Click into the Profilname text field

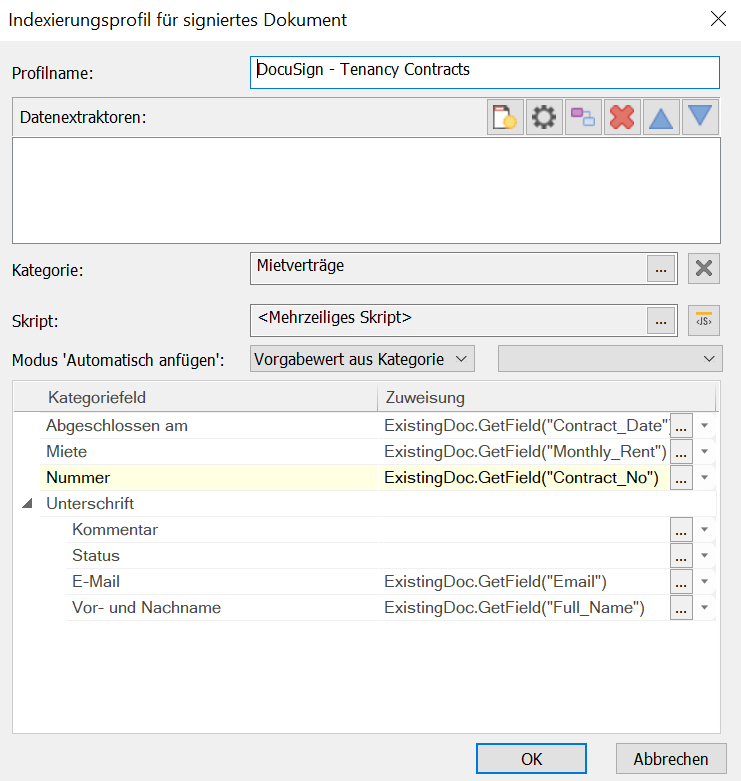[484, 72]
